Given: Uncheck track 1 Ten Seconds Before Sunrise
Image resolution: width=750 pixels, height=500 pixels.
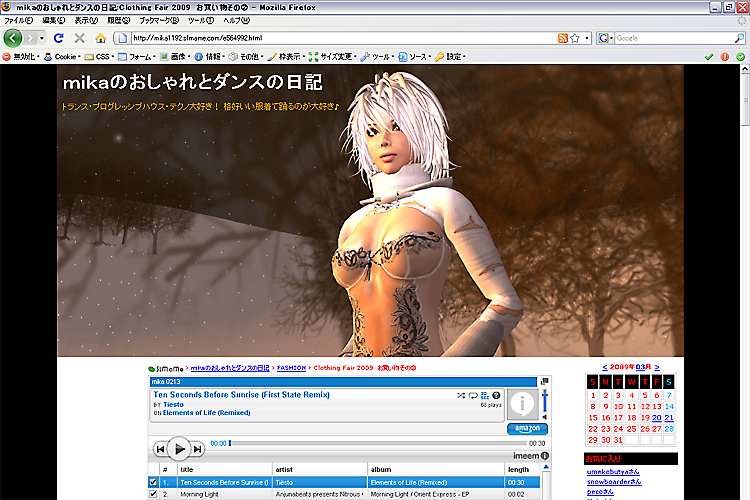Looking at the screenshot, I should 153,482.
